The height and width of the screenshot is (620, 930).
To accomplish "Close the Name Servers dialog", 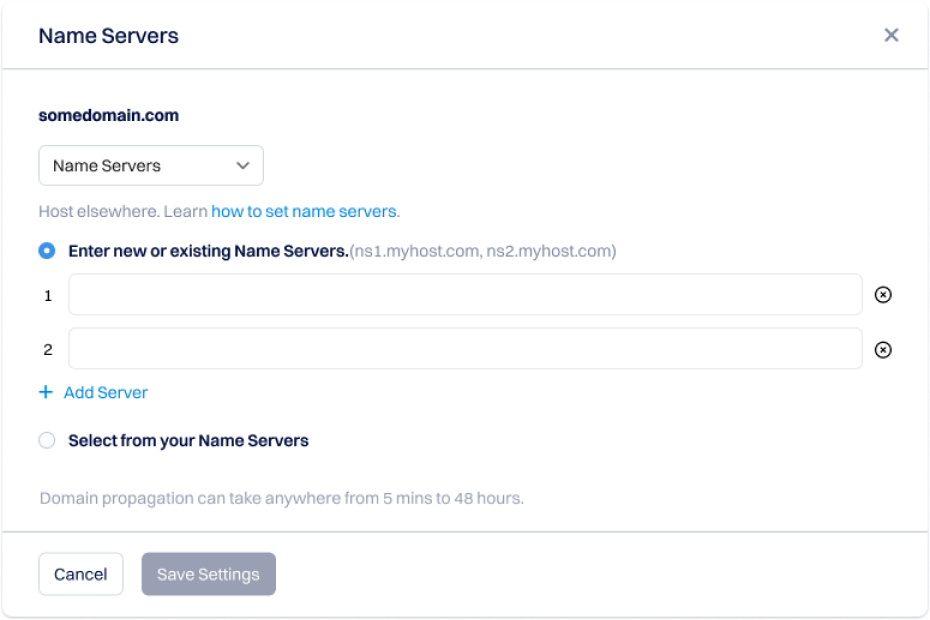I will [x=891, y=35].
